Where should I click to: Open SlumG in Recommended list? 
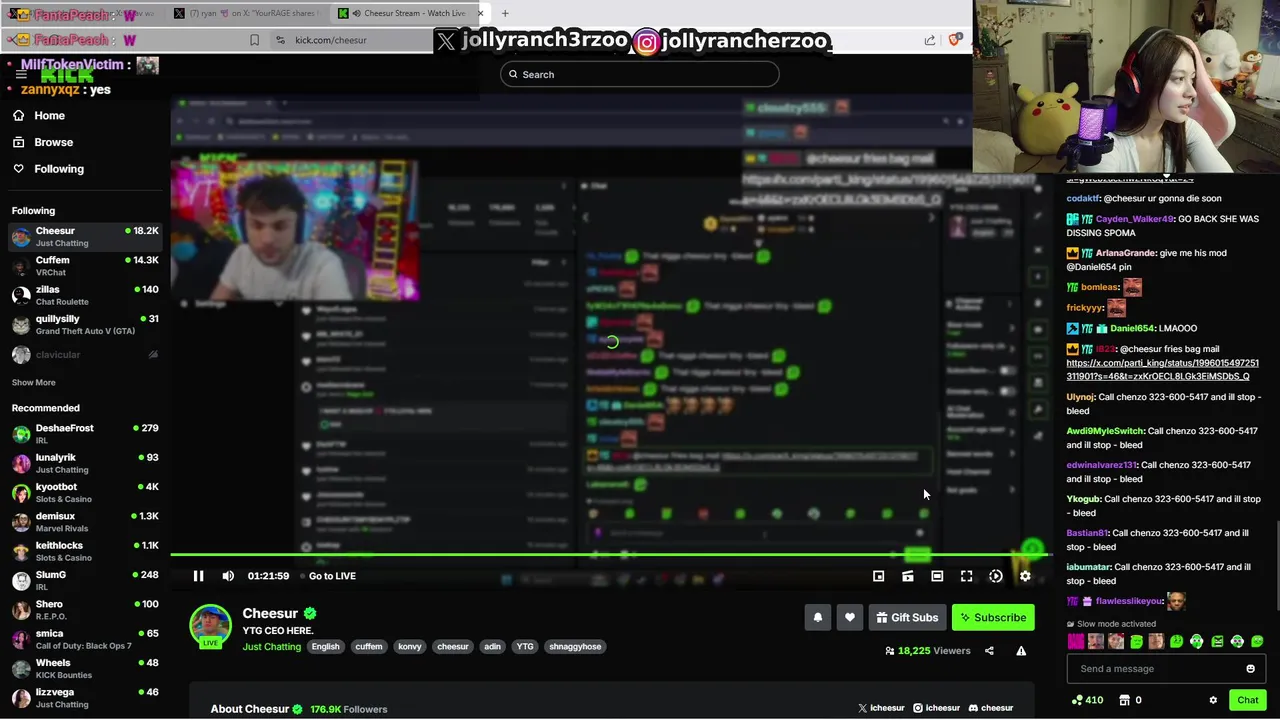click(x=85, y=580)
